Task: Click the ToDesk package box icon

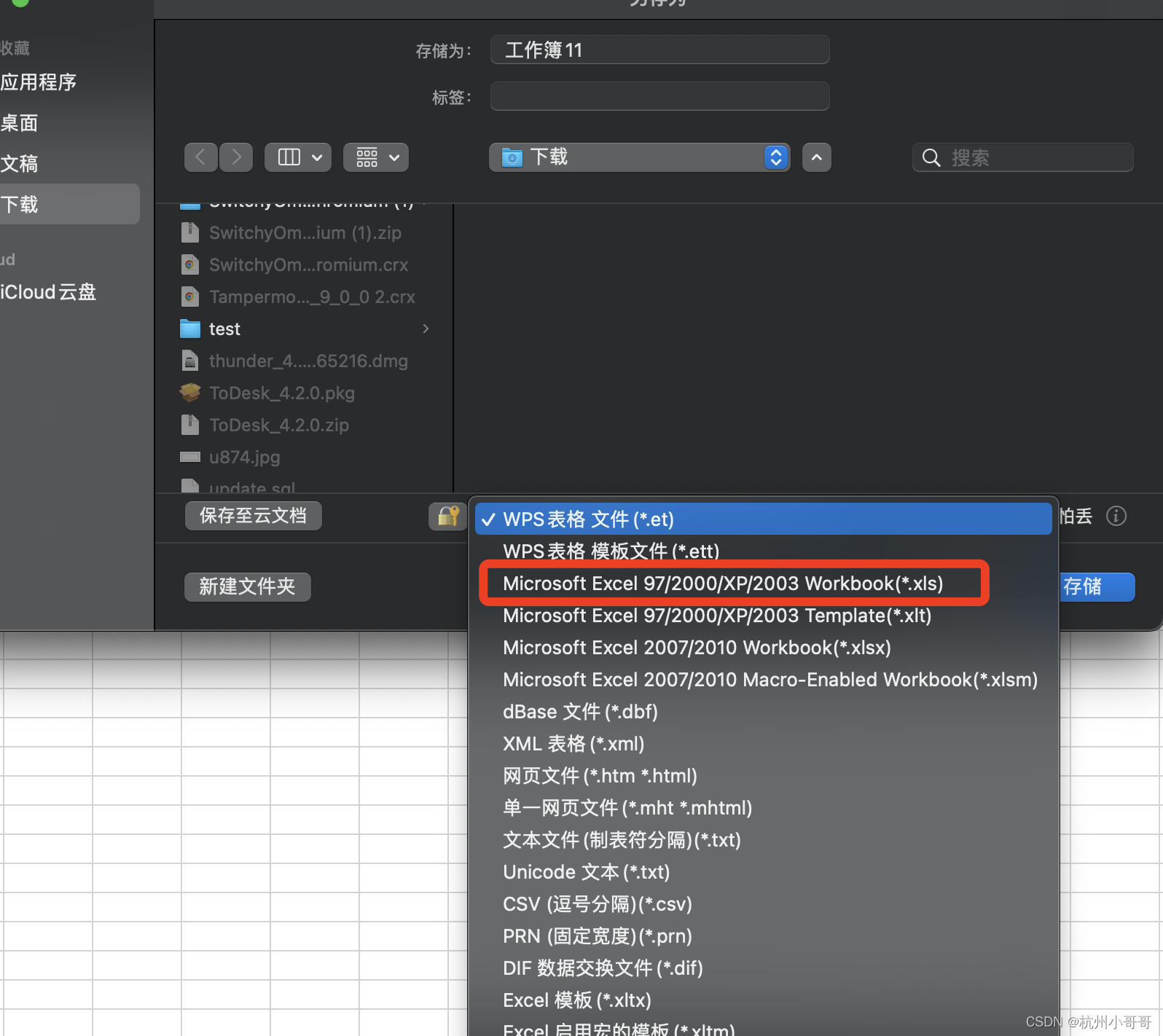Action: [190, 393]
